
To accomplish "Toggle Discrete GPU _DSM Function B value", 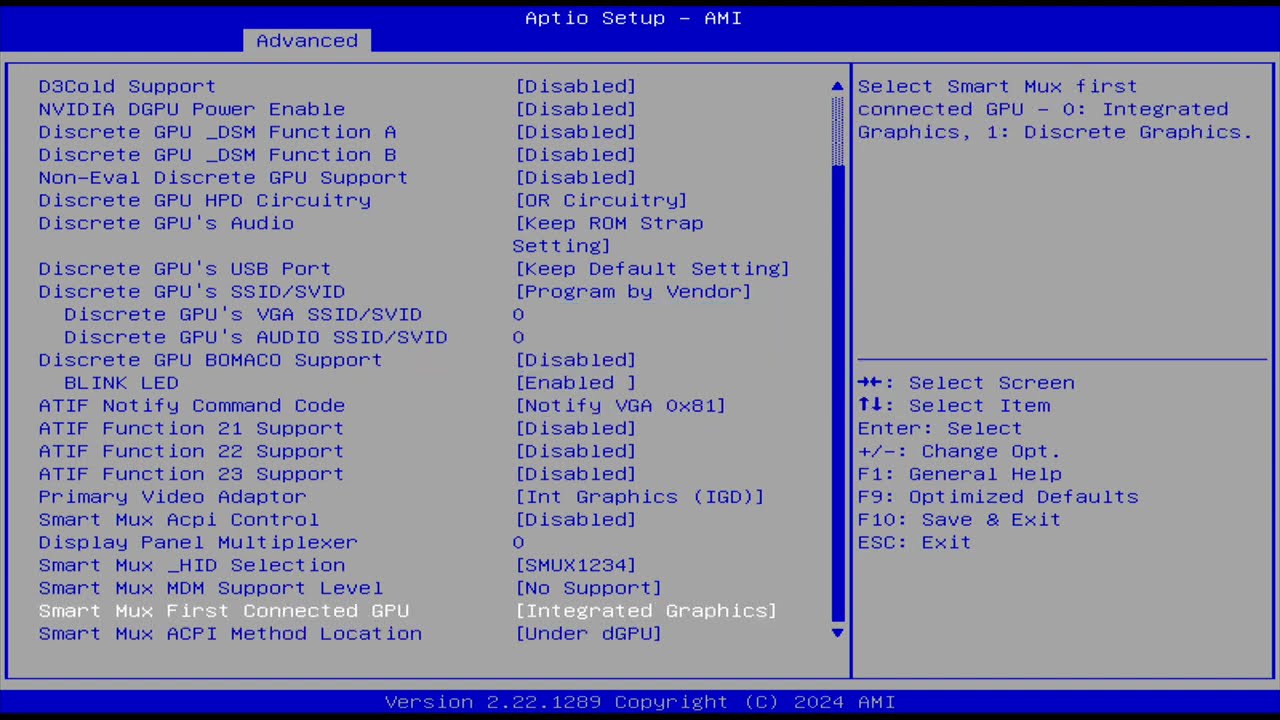I will (576, 155).
